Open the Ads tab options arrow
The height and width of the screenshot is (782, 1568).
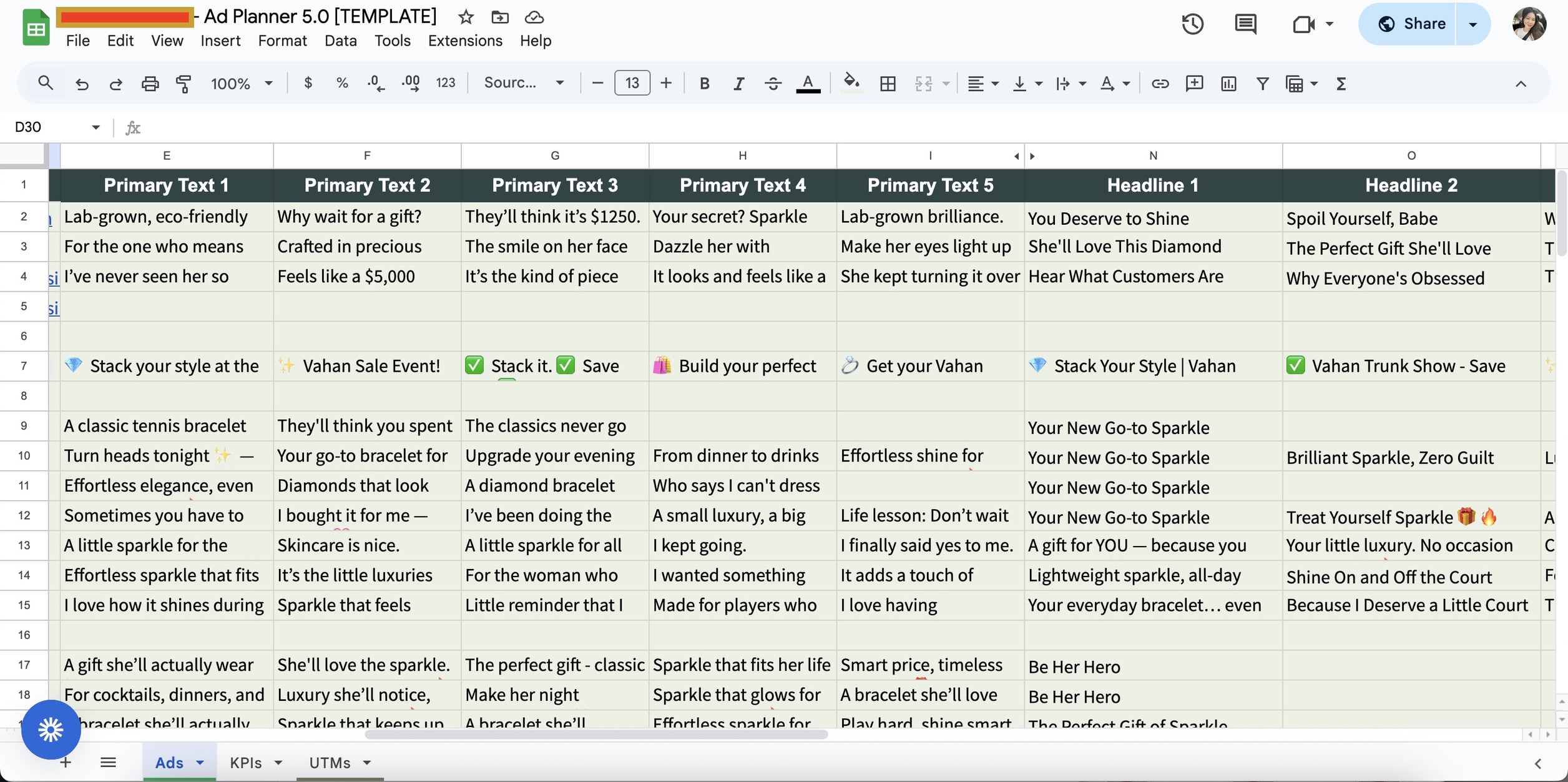coord(200,762)
